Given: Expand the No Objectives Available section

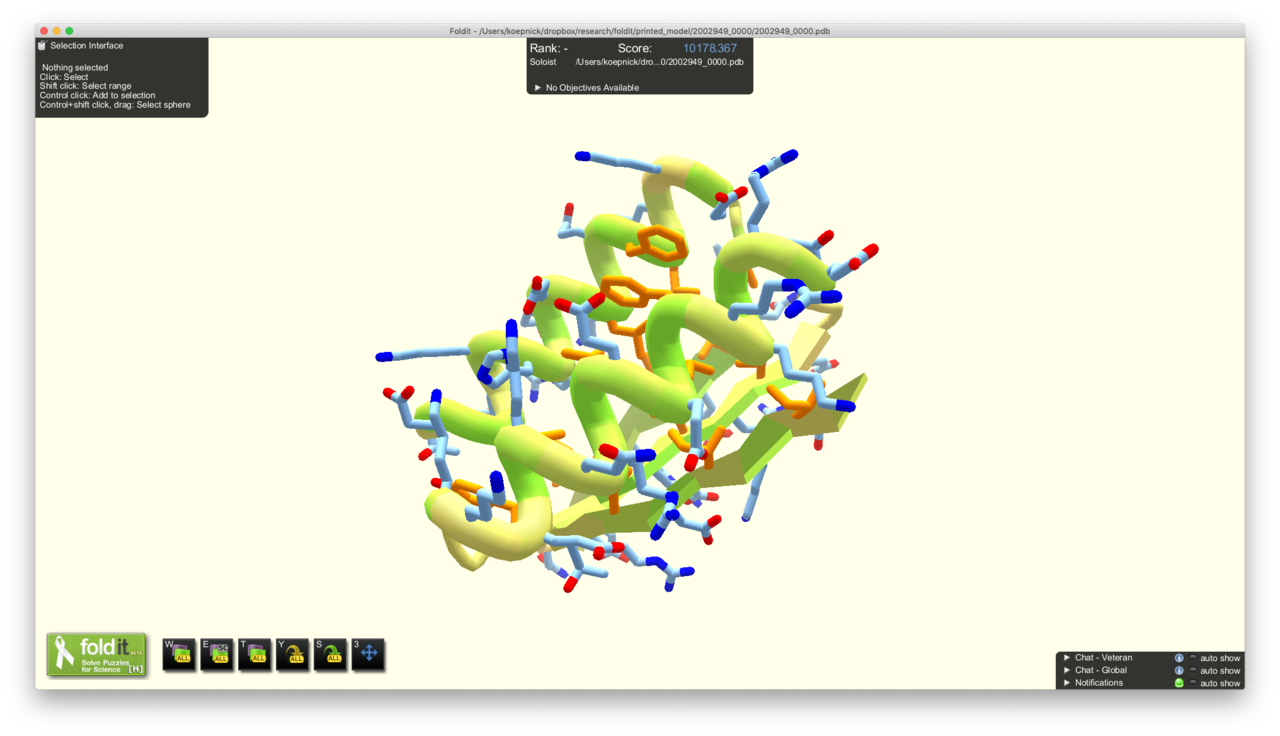Looking at the screenshot, I should pos(537,87).
